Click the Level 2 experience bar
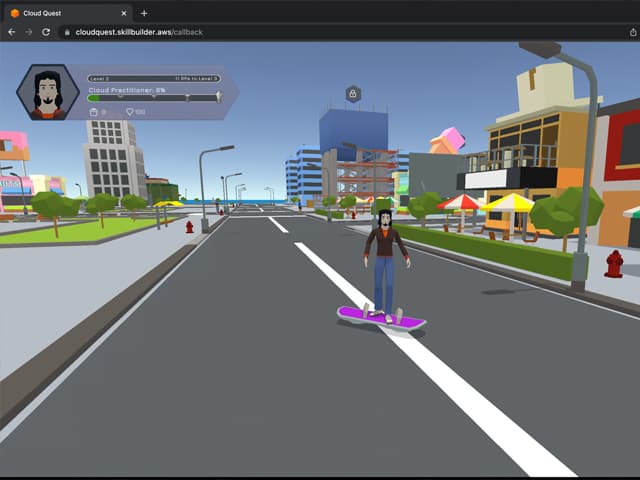 (150, 77)
